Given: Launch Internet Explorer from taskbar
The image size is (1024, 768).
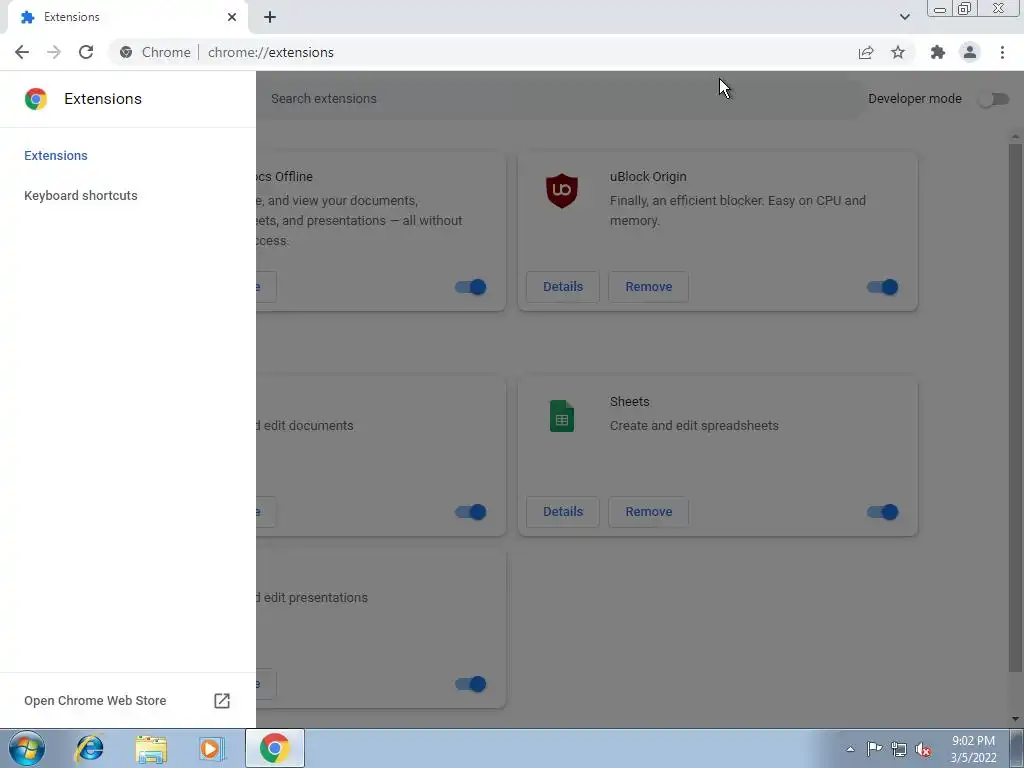Looking at the screenshot, I should (x=89, y=748).
